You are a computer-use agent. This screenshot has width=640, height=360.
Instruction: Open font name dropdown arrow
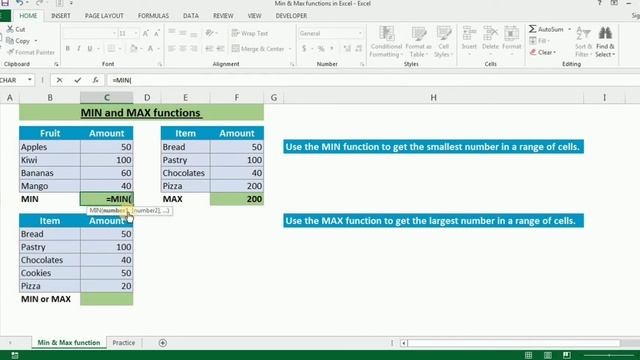pyautogui.click(x=114, y=33)
